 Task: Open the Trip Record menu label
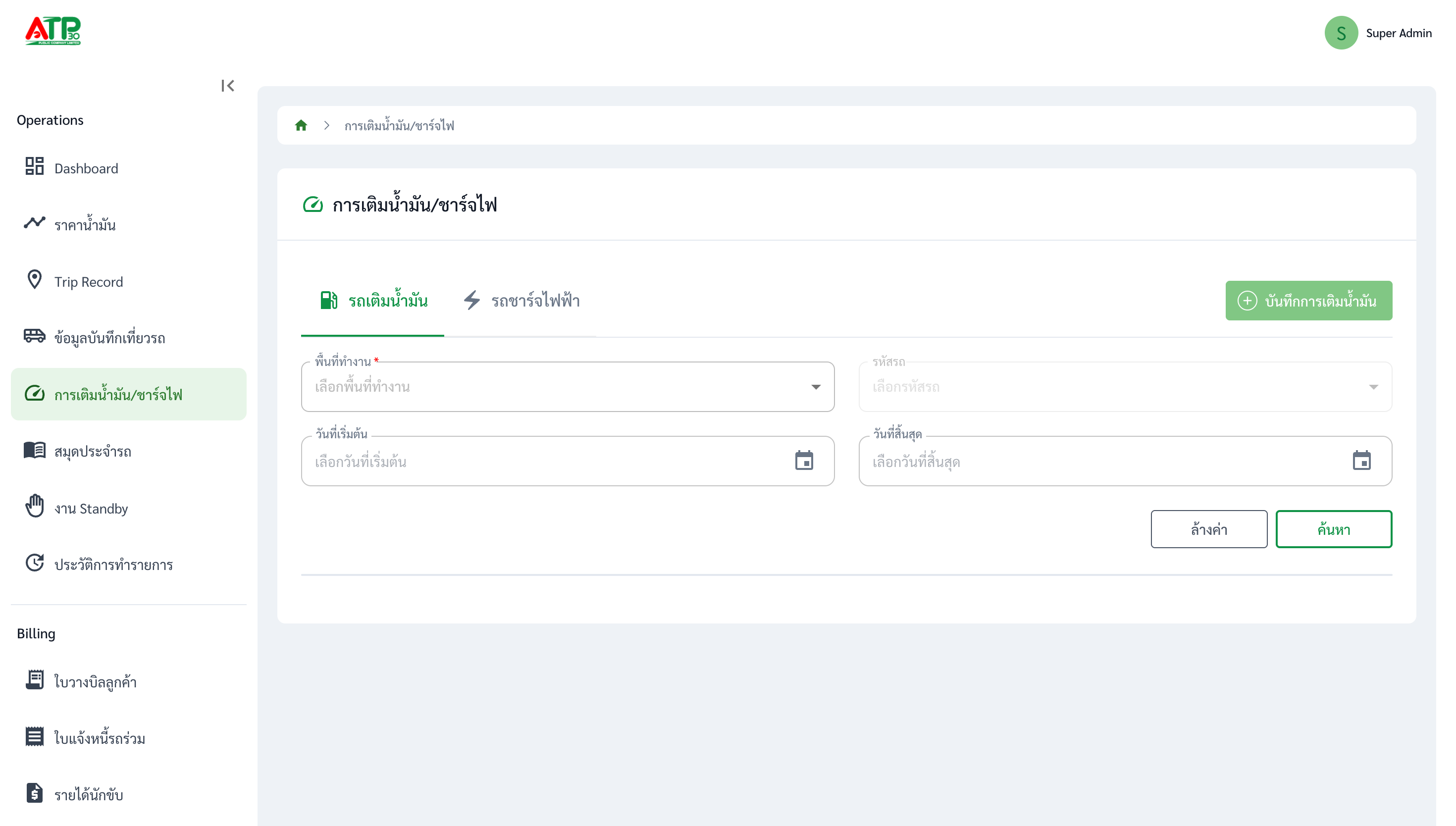click(89, 282)
